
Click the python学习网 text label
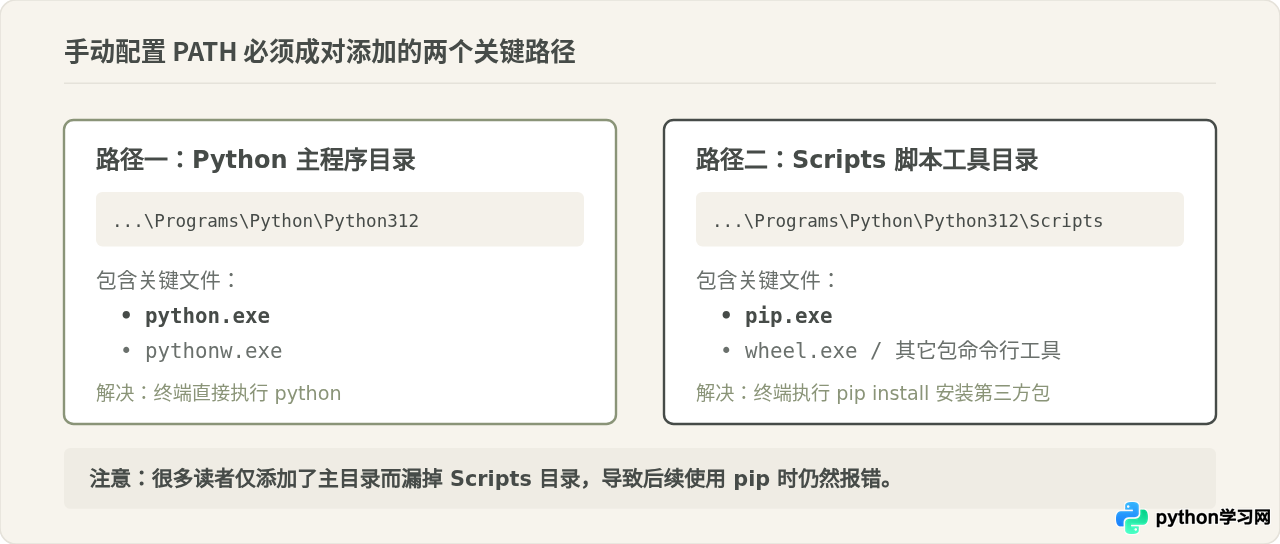pyautogui.click(x=1213, y=518)
